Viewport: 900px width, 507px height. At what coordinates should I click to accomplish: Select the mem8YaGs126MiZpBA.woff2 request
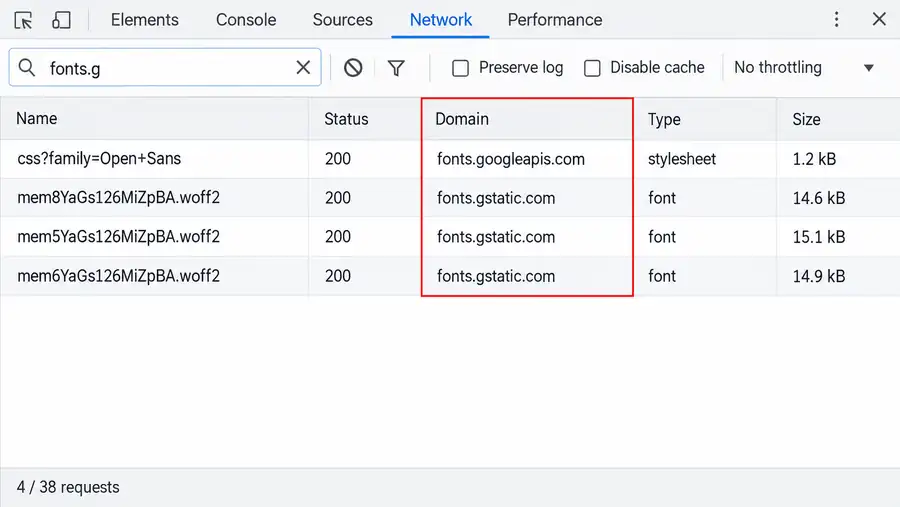pos(118,198)
